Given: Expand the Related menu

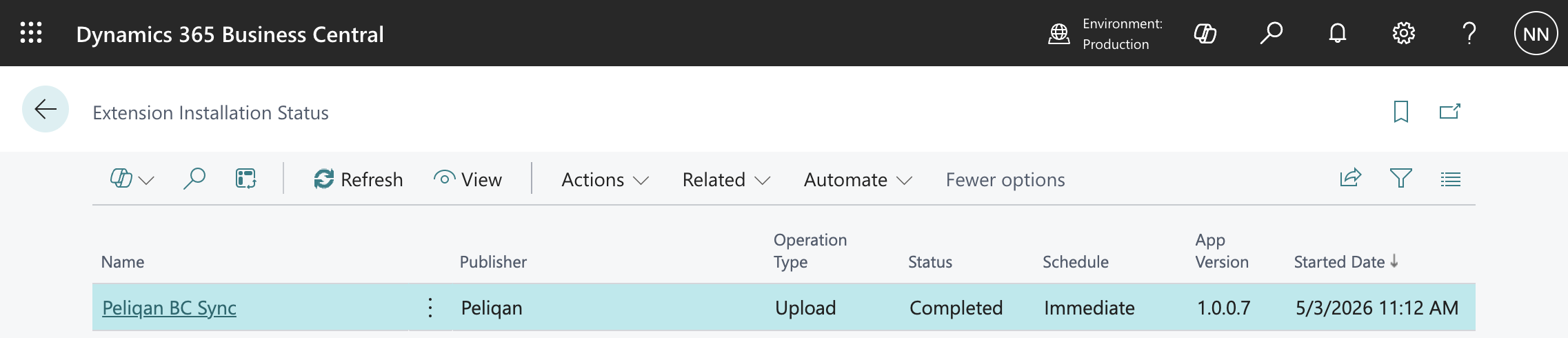Looking at the screenshot, I should 726,180.
